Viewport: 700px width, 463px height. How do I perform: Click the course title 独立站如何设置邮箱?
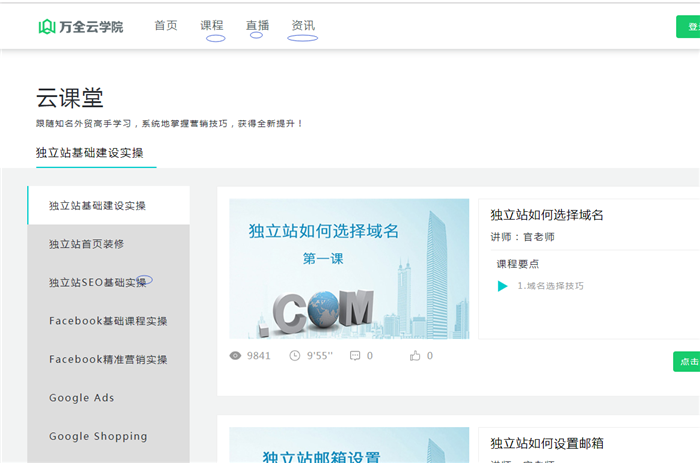547,443
